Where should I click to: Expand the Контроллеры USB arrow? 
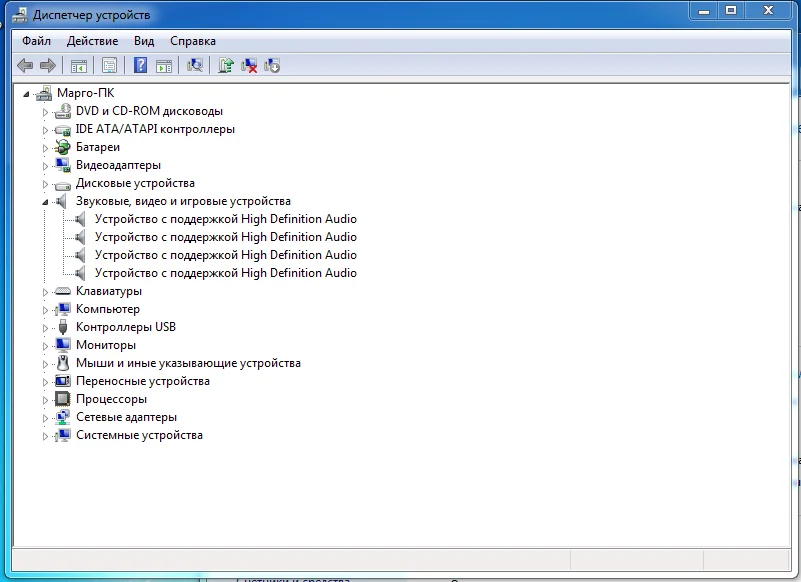pos(45,328)
